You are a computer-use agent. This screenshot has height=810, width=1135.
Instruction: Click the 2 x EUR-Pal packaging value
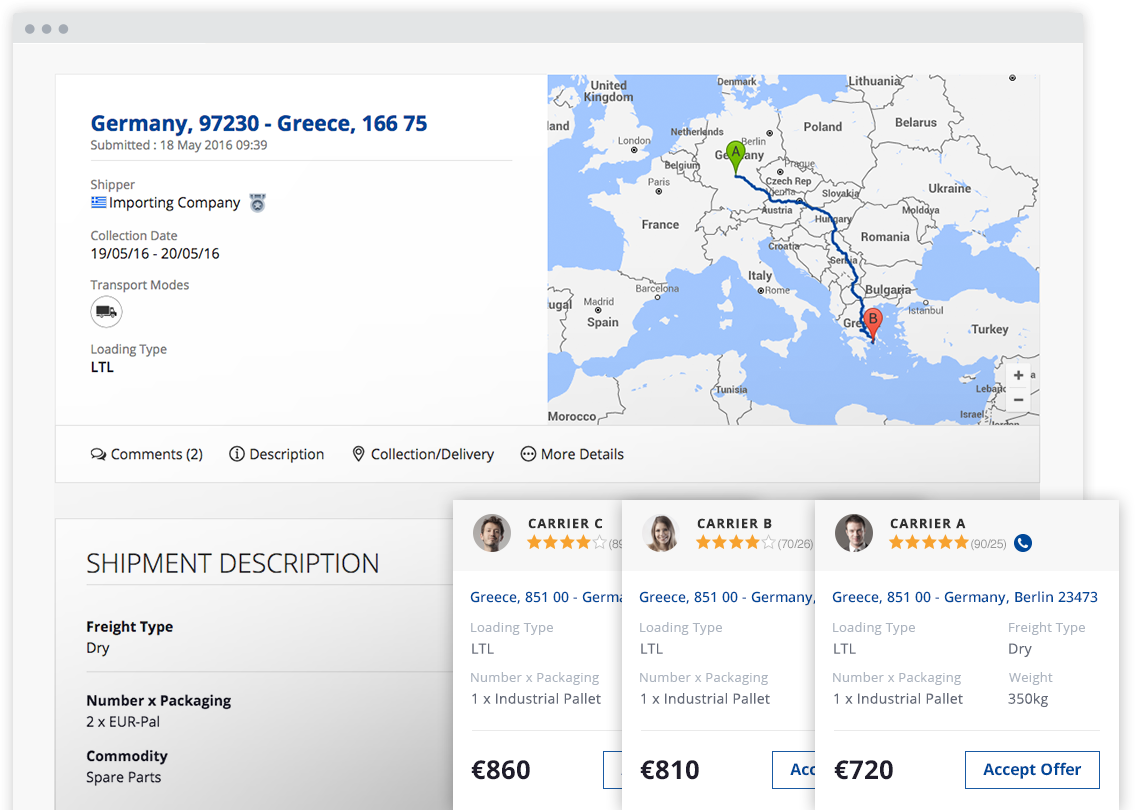[x=123, y=722]
